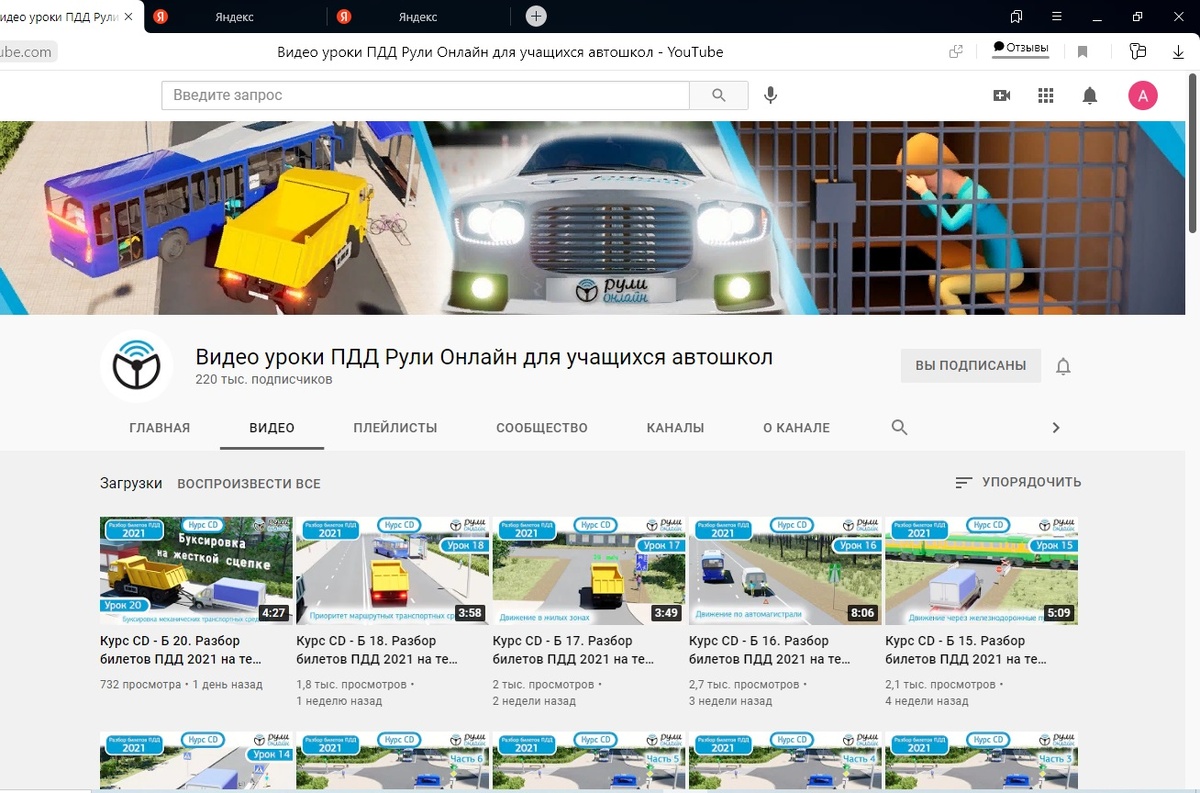The image size is (1200, 793).
Task: Open the browser bookmarks collection icon
Action: [x=1016, y=17]
